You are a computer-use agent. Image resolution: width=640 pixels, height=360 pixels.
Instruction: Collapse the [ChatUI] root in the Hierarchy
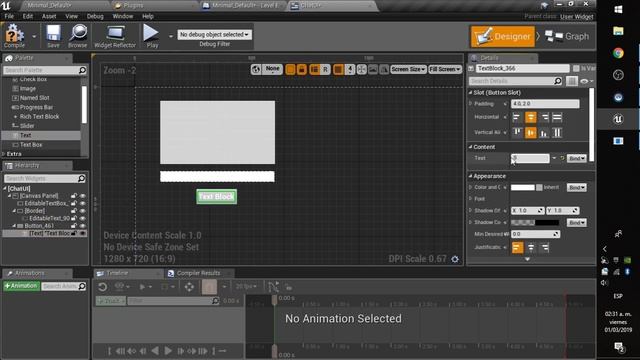pos(5,189)
